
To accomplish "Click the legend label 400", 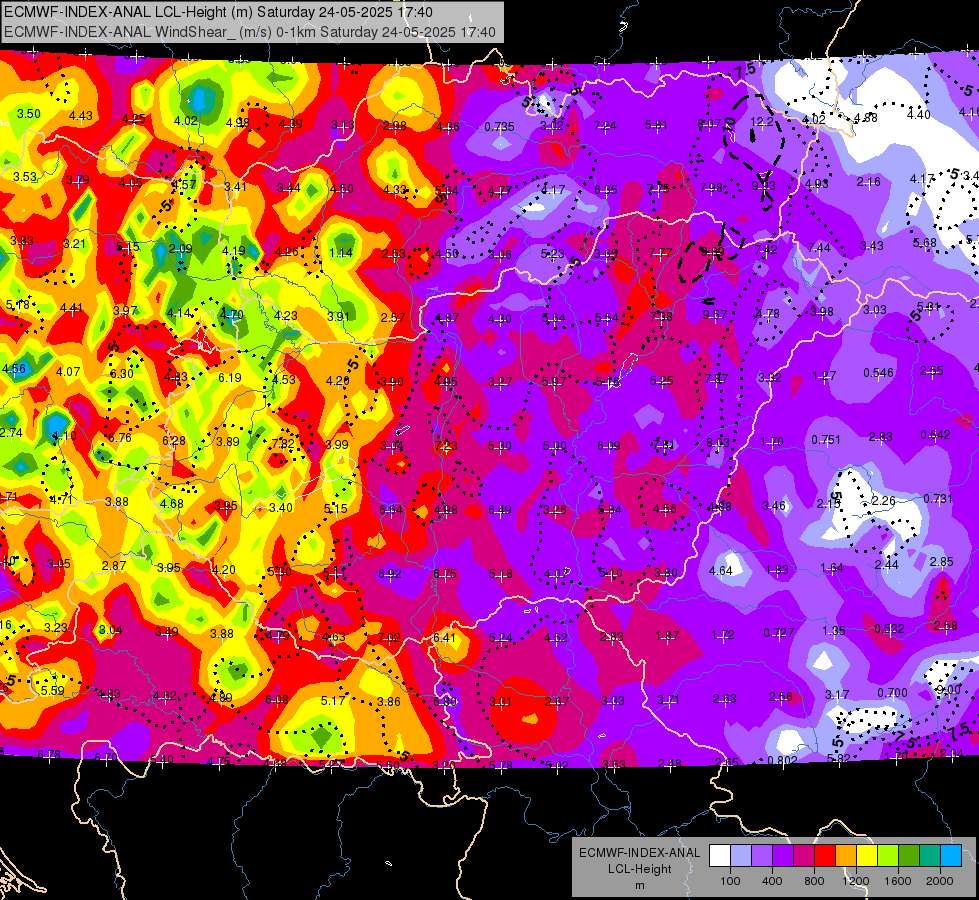I will 772,881.
